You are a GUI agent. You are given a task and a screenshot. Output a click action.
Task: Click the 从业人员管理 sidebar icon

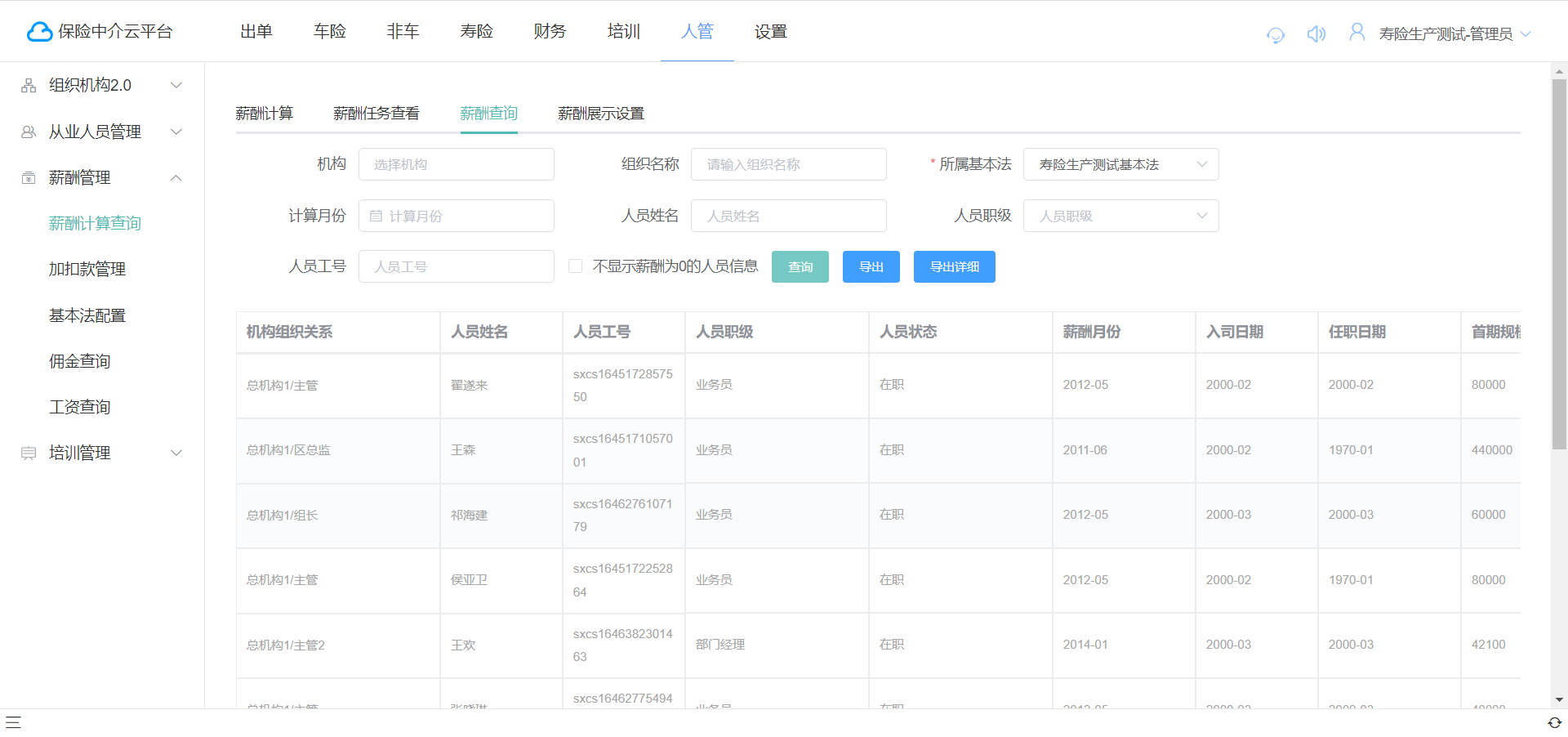point(29,132)
